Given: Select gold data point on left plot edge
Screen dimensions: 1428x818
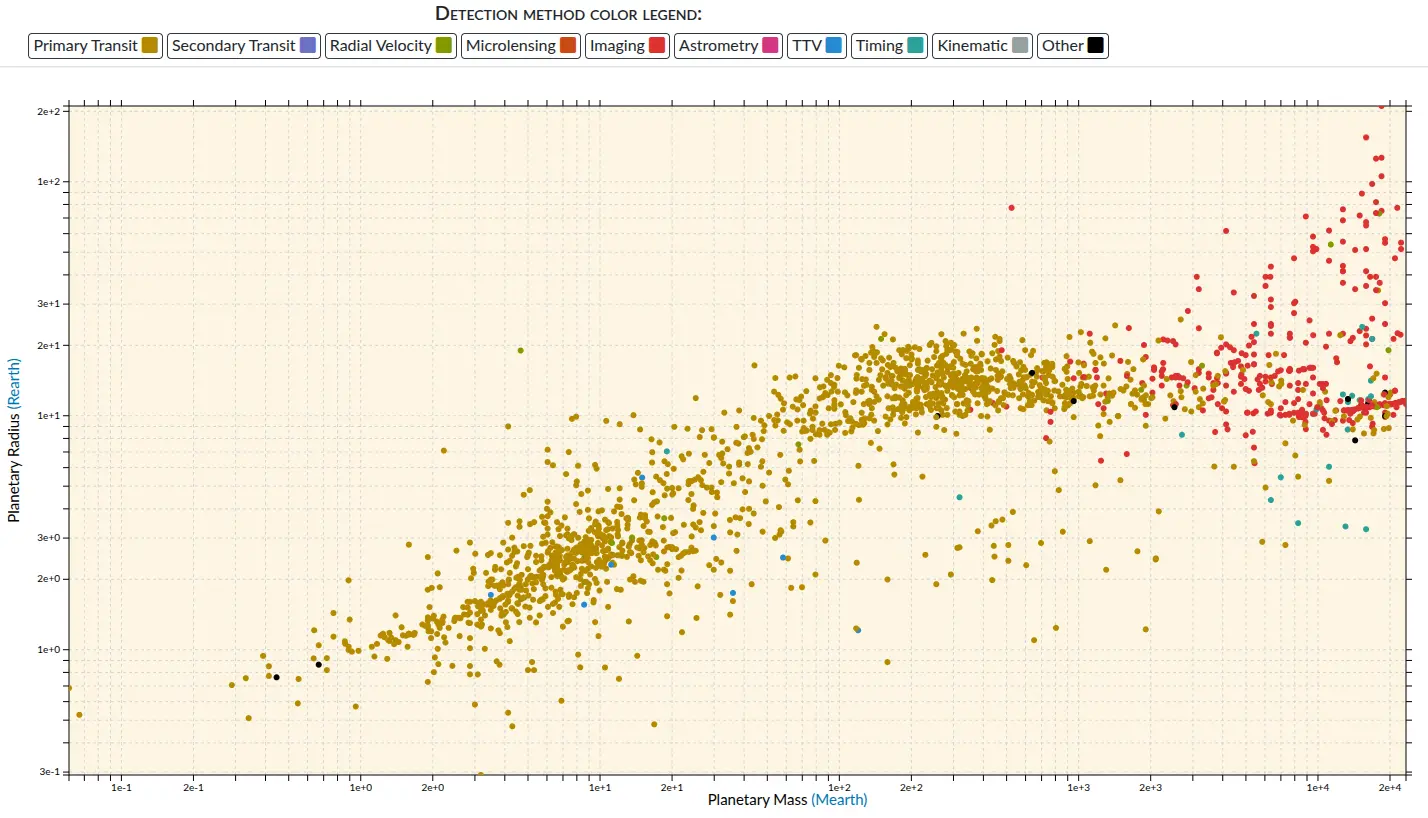Looking at the screenshot, I should click(69, 688).
